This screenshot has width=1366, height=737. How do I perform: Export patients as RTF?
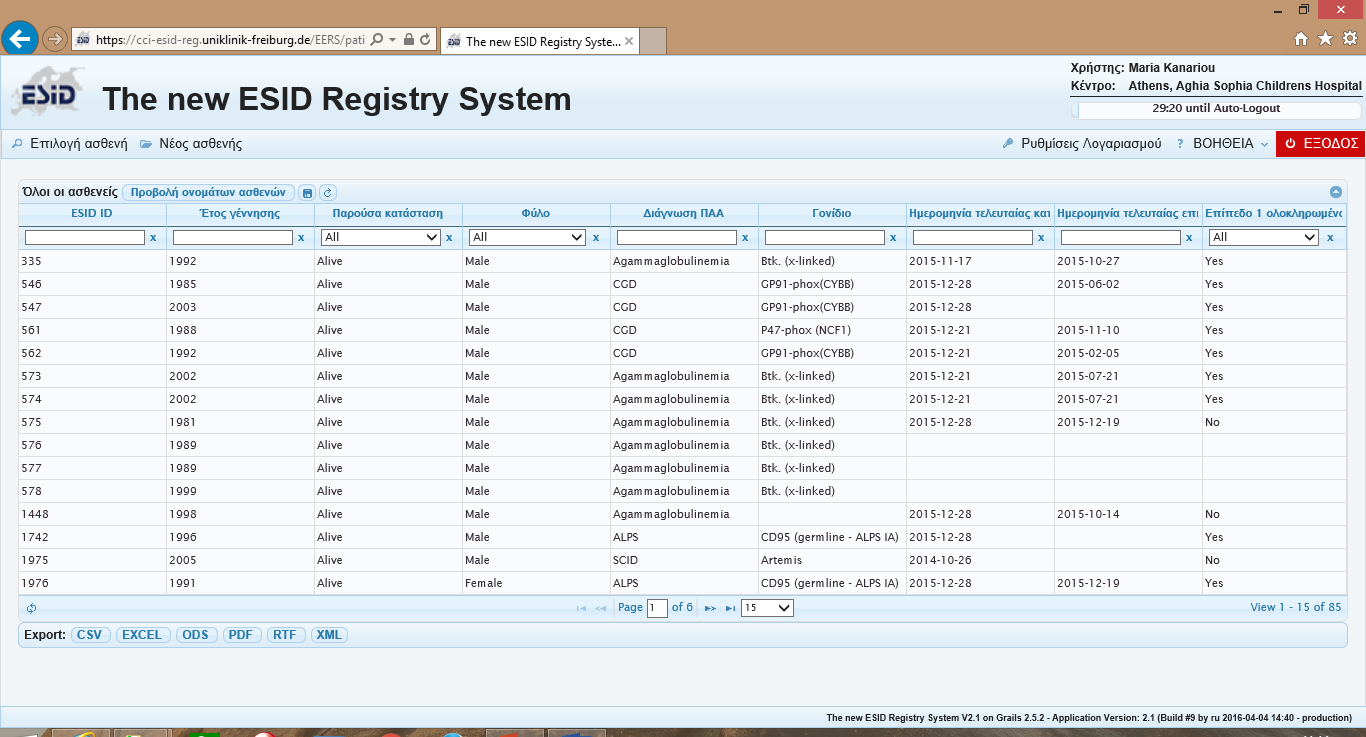point(285,635)
